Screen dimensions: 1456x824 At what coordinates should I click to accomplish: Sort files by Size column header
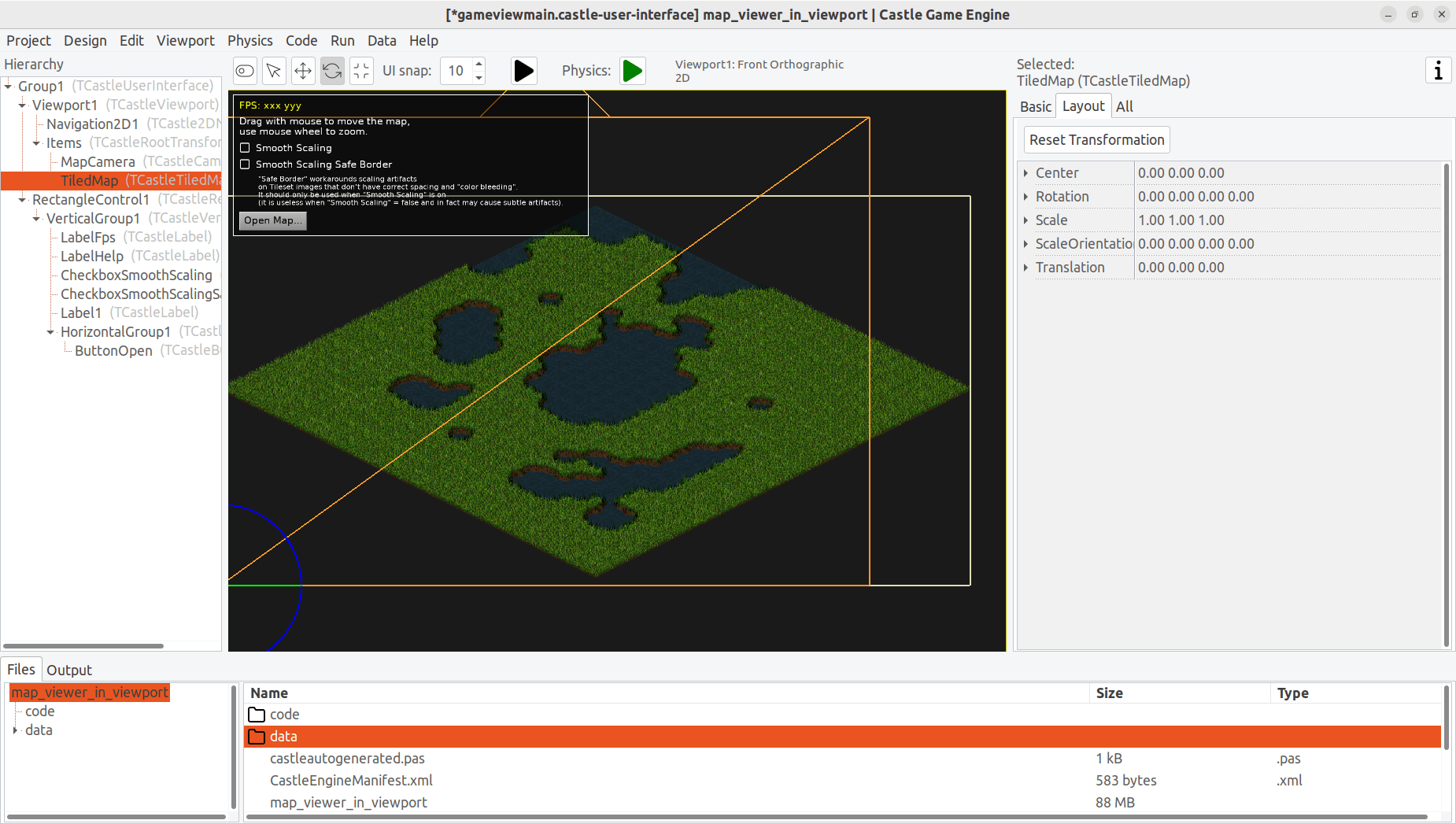tap(1180, 693)
